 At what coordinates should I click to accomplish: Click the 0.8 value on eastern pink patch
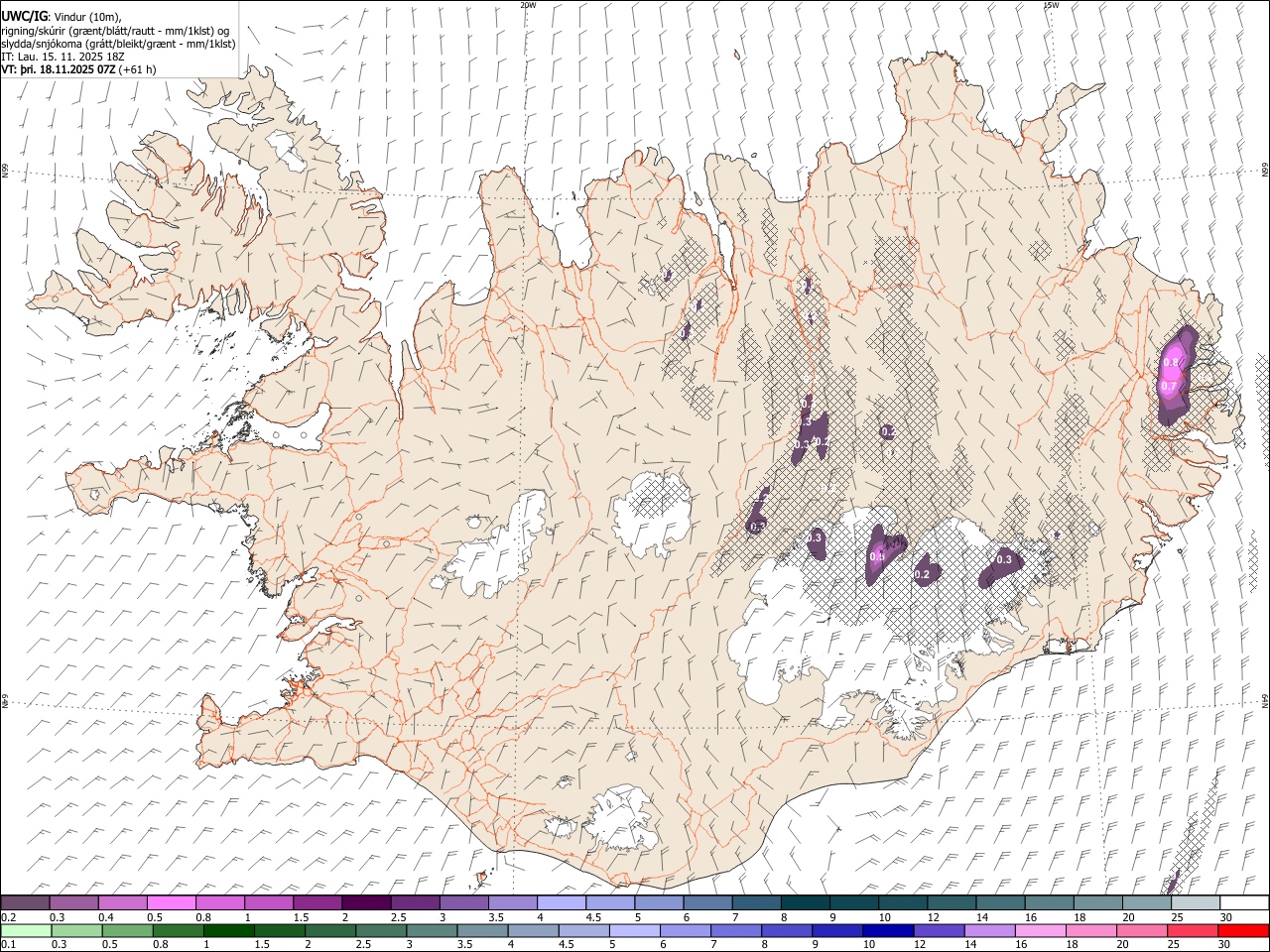[x=1170, y=363]
